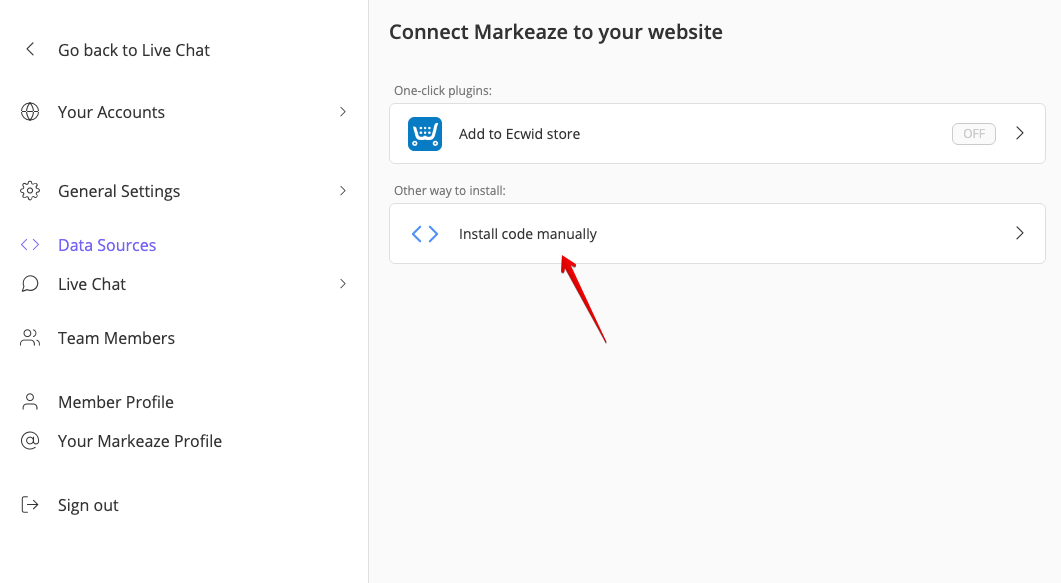Expand the Live Chat submenu chevron
Screen dimensions: 1061x583
(342, 283)
